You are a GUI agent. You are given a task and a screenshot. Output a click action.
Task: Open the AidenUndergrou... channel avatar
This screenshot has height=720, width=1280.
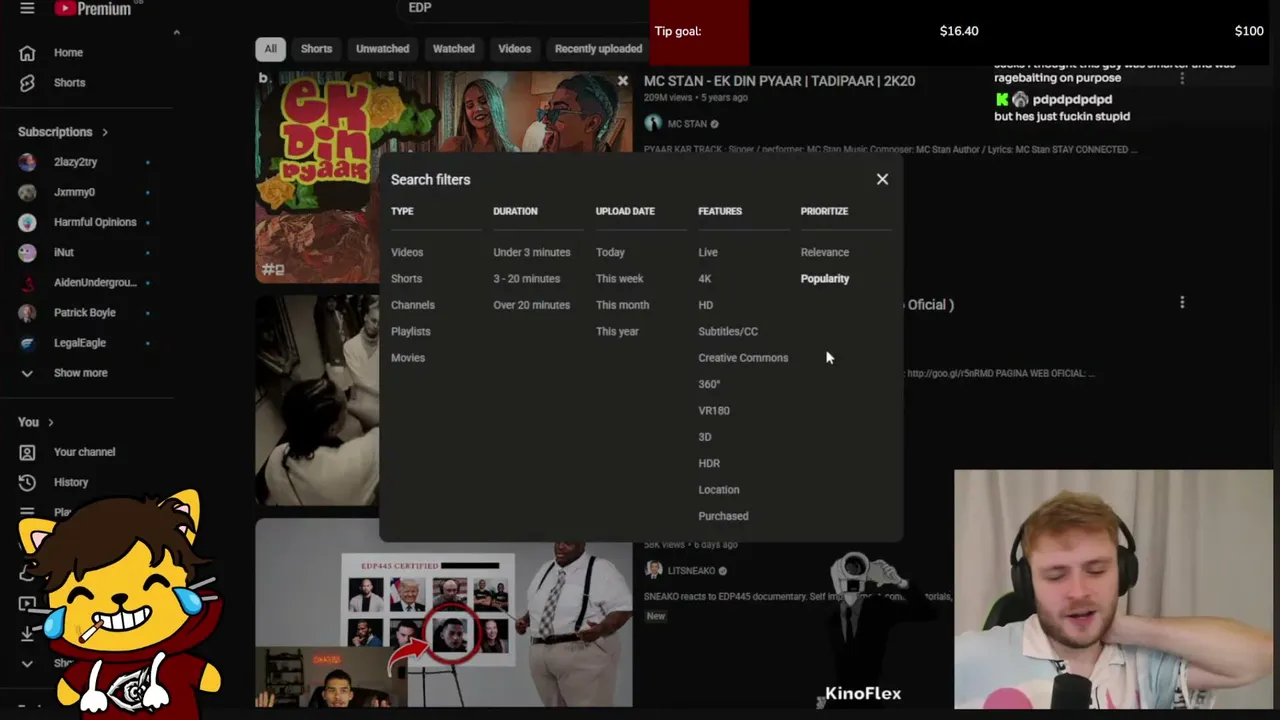[27, 282]
